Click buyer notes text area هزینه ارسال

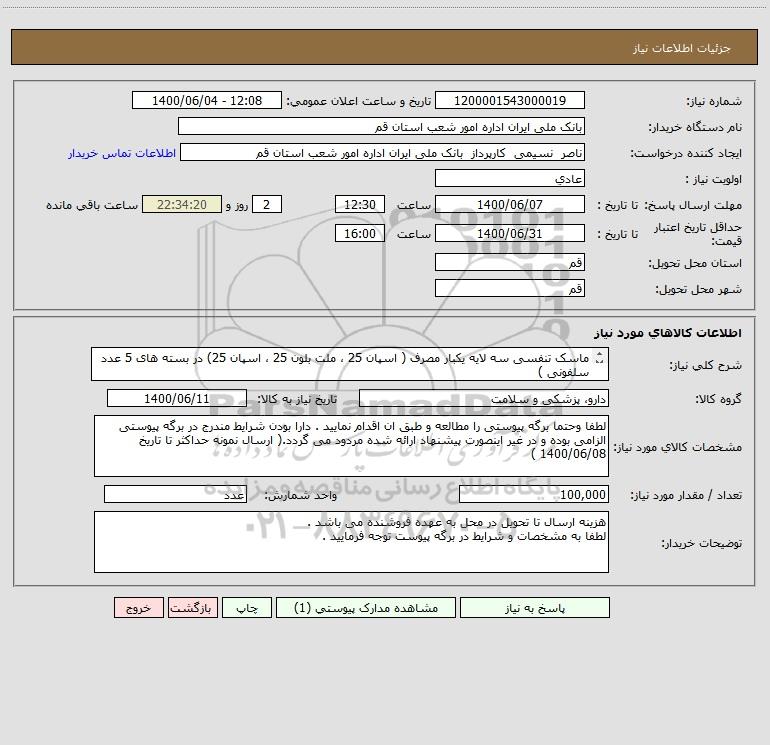pyautogui.click(x=351, y=542)
